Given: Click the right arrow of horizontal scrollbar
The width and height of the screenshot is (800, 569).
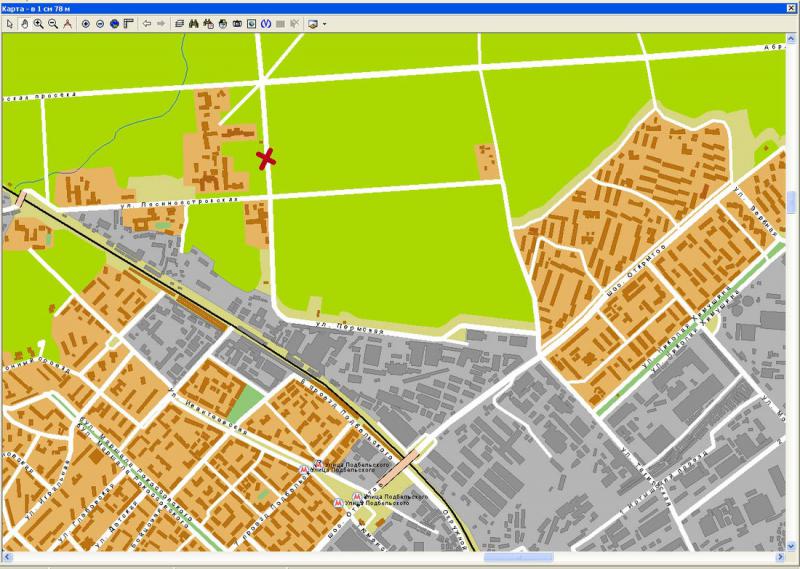Looking at the screenshot, I should (x=781, y=557).
